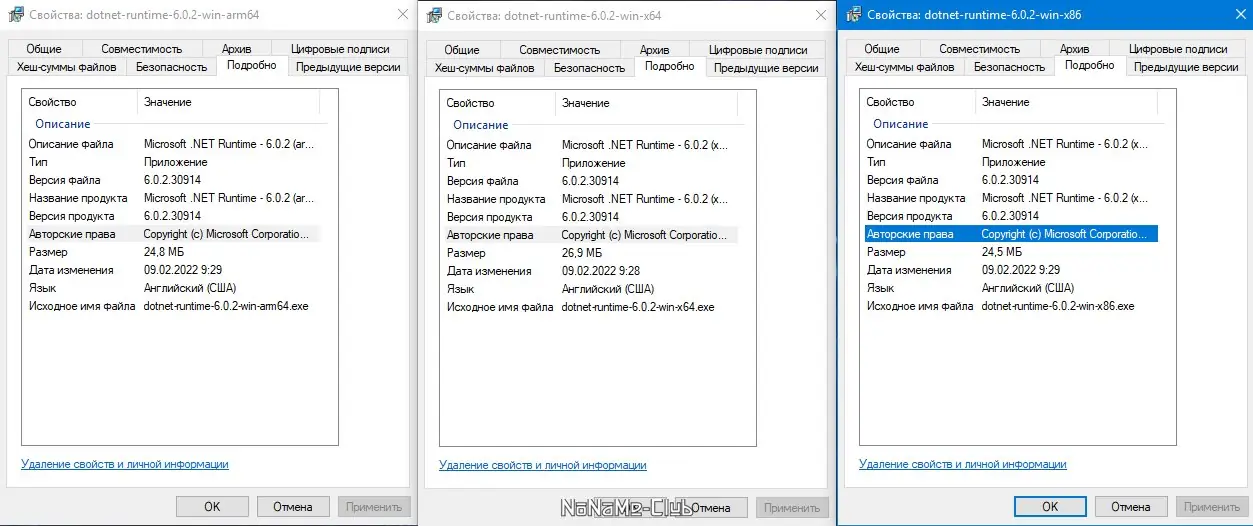Screen dimensions: 1253x526
Task: Open Безопасность tab in arm64 window
Action: 171,67
